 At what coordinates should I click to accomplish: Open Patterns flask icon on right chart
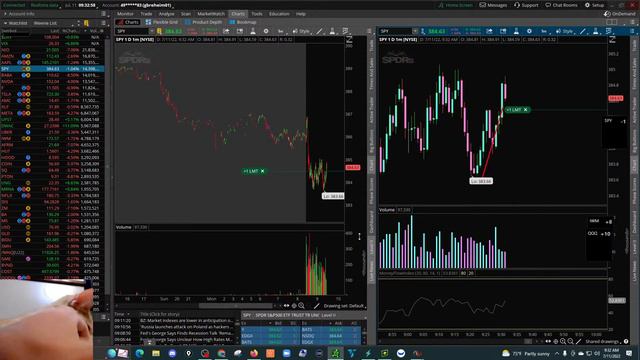(x=596, y=31)
